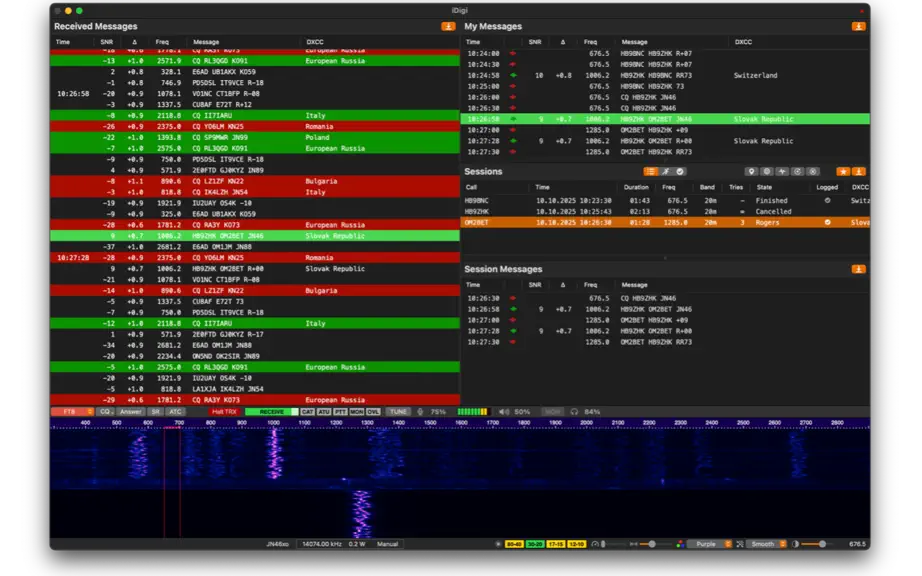Select the Sessions checkmark filter icon
The height and width of the screenshot is (576, 922).
click(680, 172)
